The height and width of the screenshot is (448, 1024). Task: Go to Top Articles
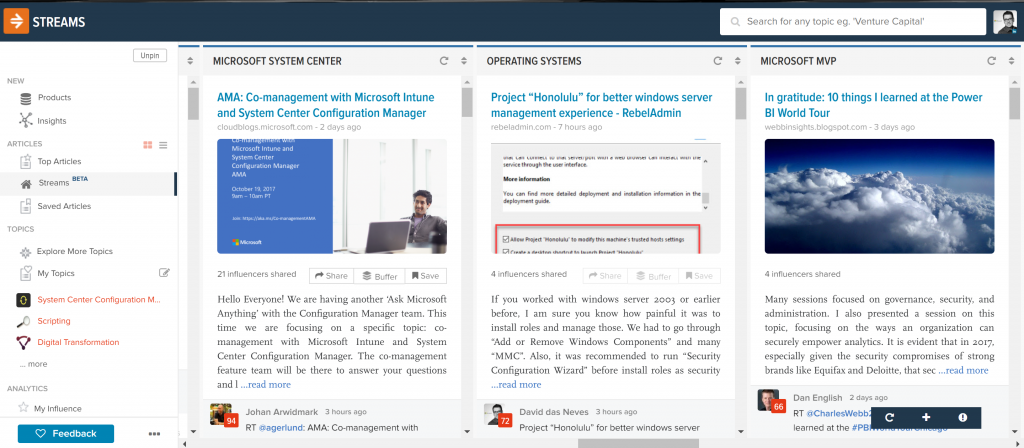click(59, 161)
